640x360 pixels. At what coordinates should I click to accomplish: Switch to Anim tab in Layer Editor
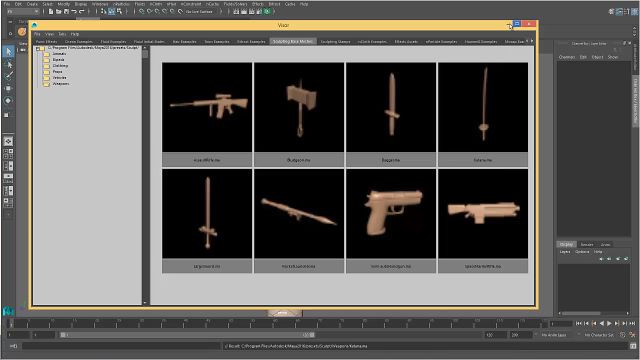[605, 244]
